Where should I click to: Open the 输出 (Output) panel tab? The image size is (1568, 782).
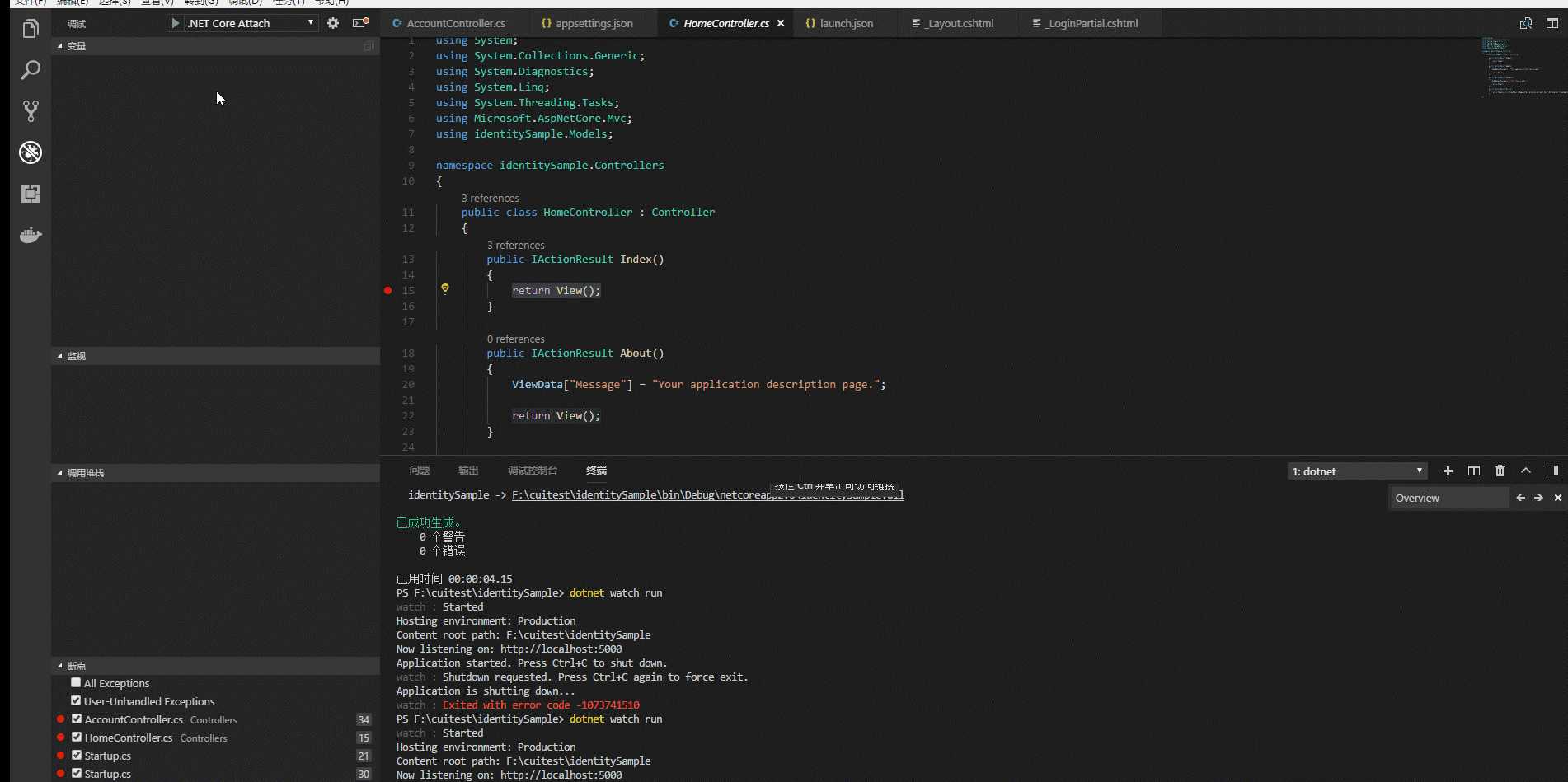pos(468,471)
